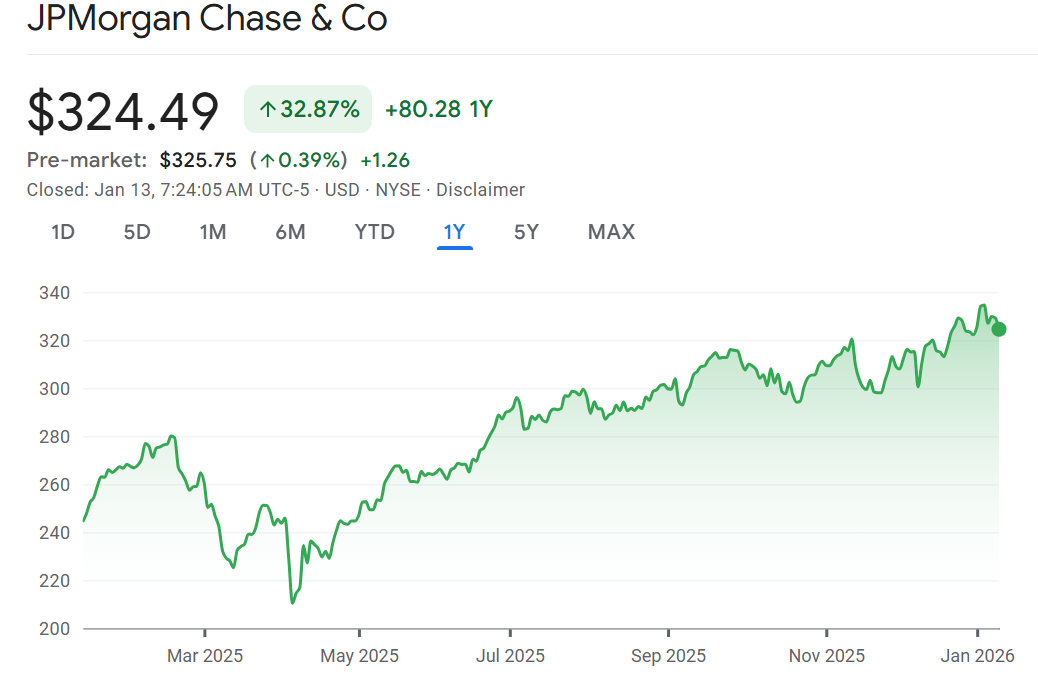Click the $324.49 stock price

point(123,111)
